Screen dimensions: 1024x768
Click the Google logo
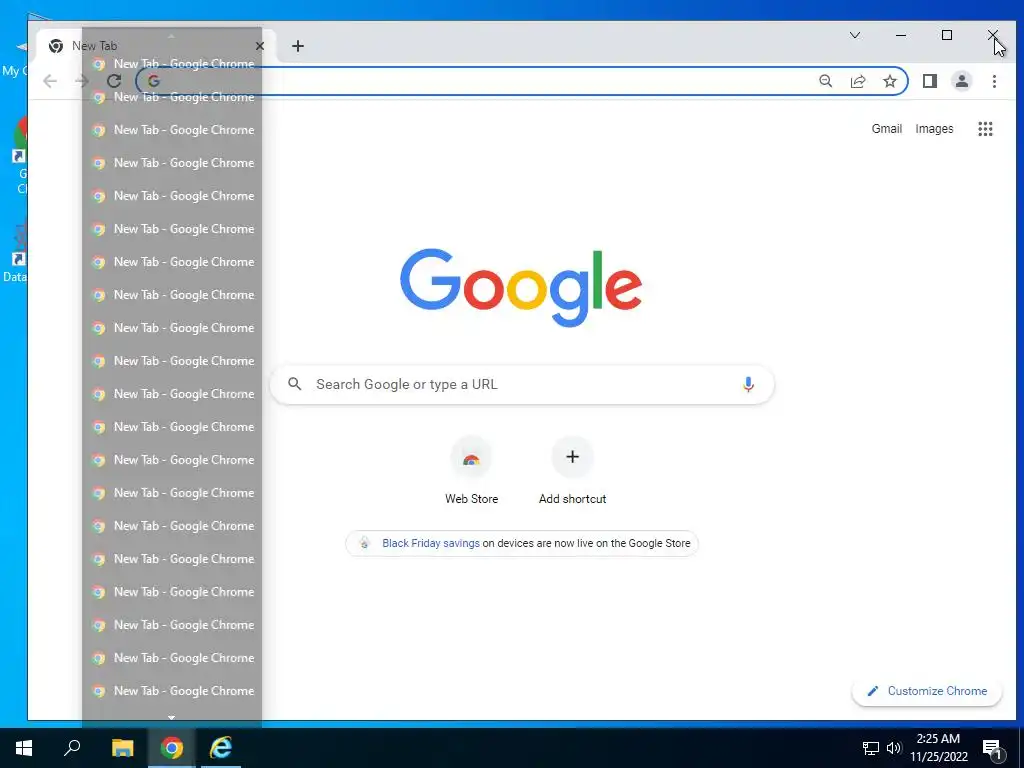[x=521, y=287]
